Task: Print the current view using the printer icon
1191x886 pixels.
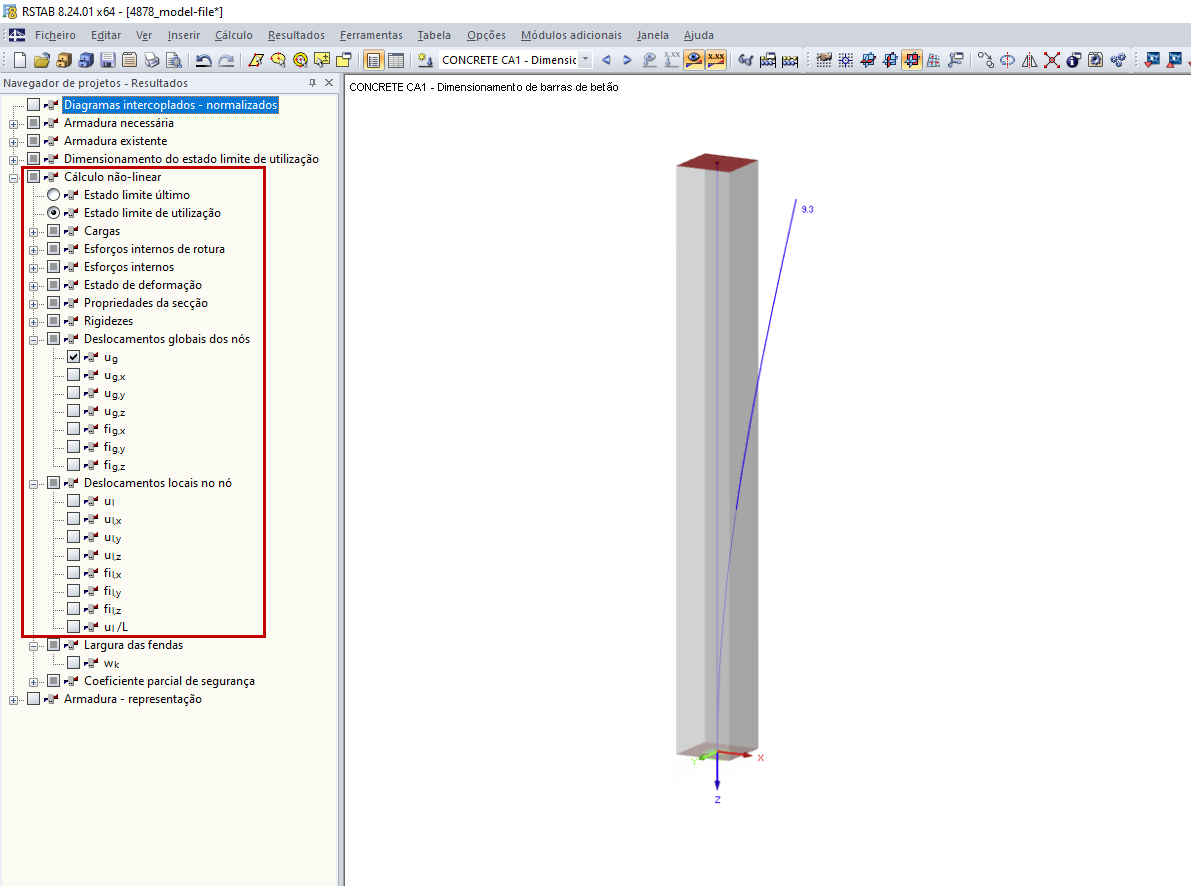Action: point(152,60)
